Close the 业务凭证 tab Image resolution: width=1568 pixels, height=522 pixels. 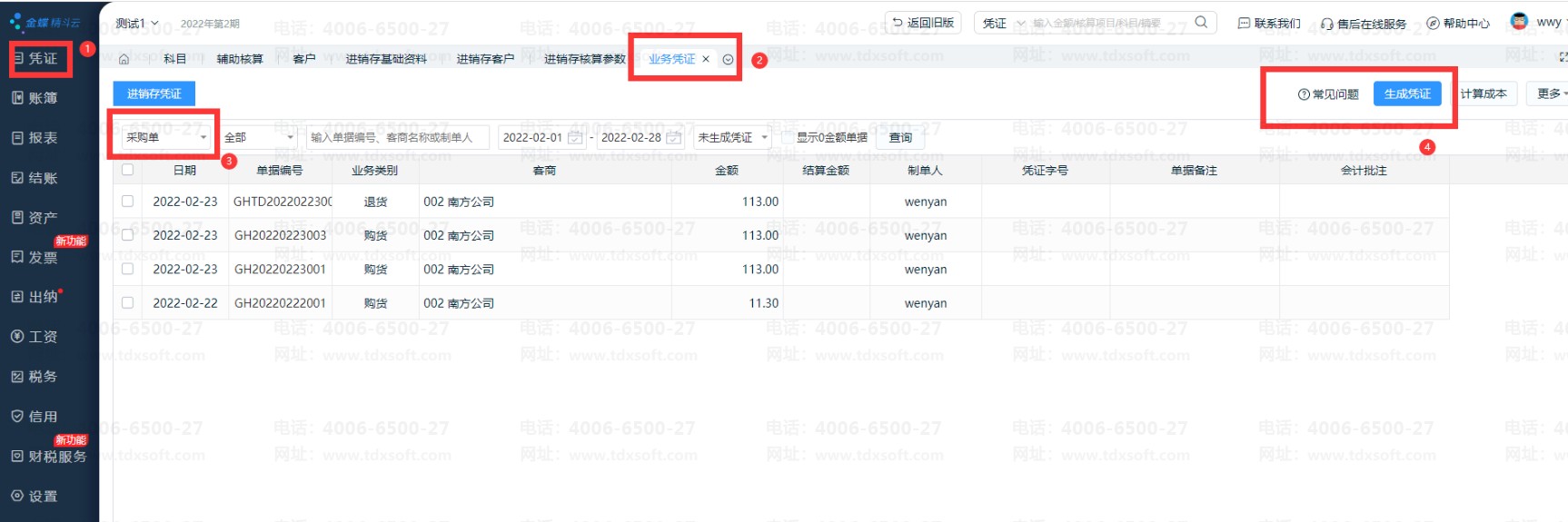click(706, 59)
